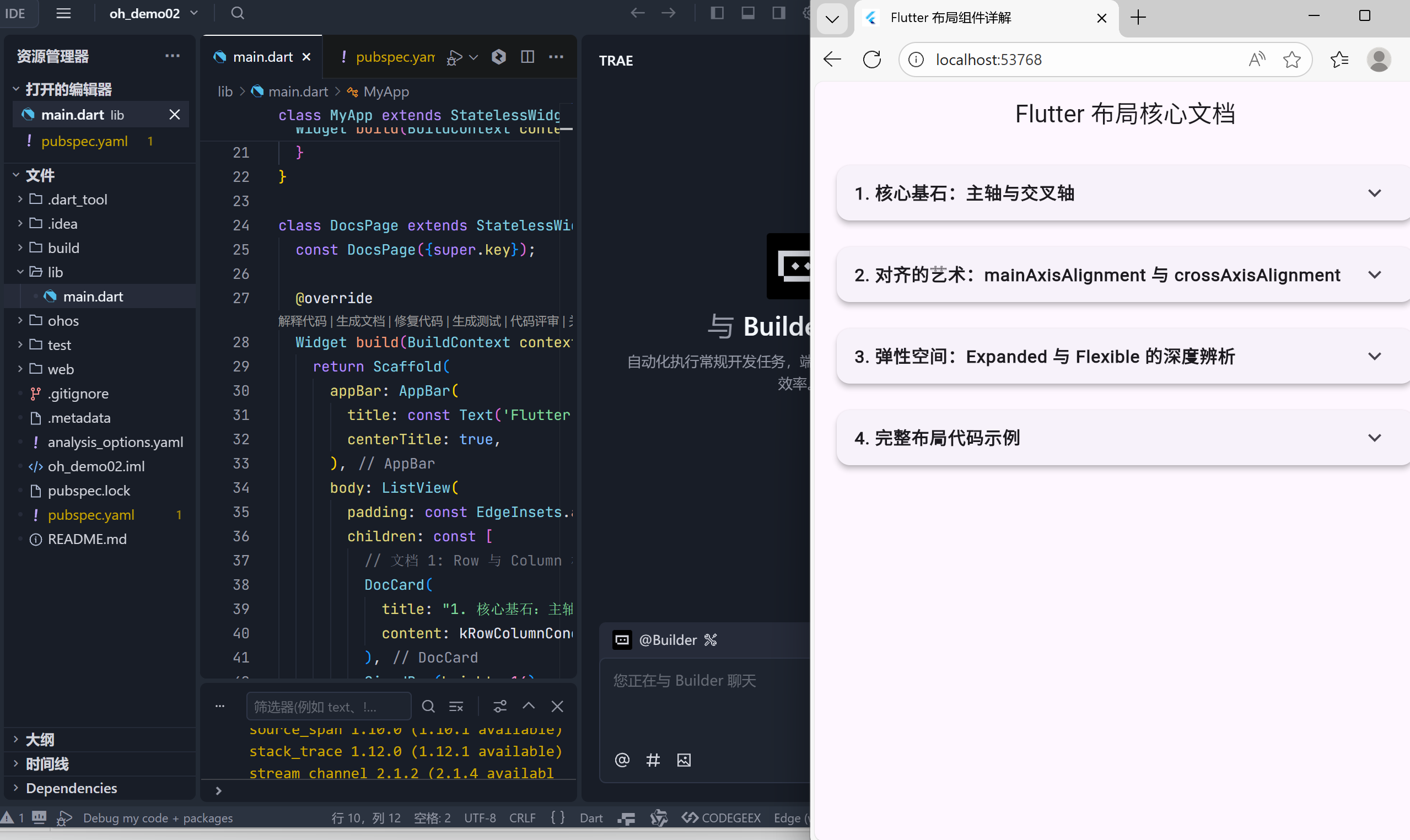This screenshot has height=840, width=1410.
Task: Click '生成文档' code lens link
Action: 360,321
